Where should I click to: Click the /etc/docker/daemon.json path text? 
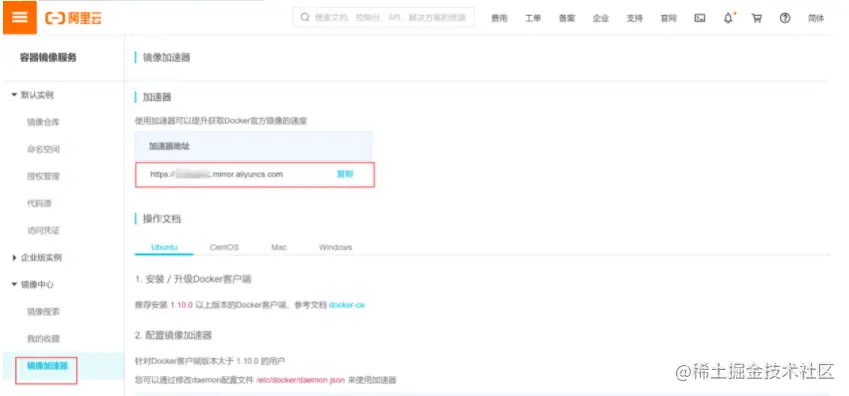tap(301, 380)
